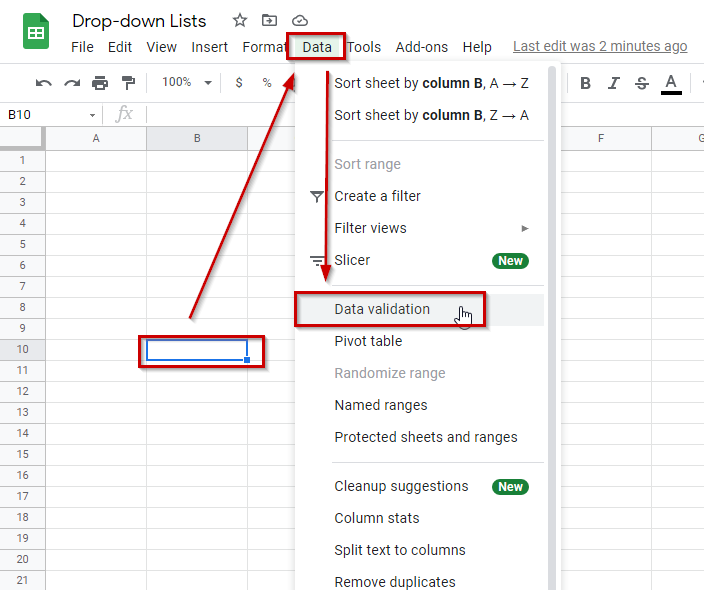Select row 10 header
Screen dimensions: 704x590
tap(22, 349)
